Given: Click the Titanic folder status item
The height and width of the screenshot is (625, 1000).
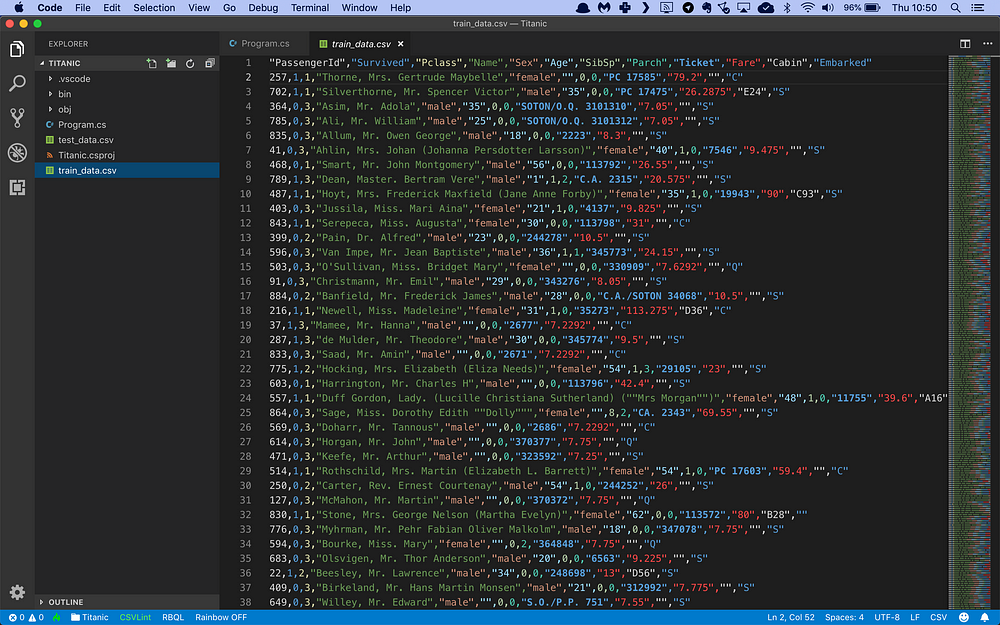Looking at the screenshot, I should click(89, 617).
